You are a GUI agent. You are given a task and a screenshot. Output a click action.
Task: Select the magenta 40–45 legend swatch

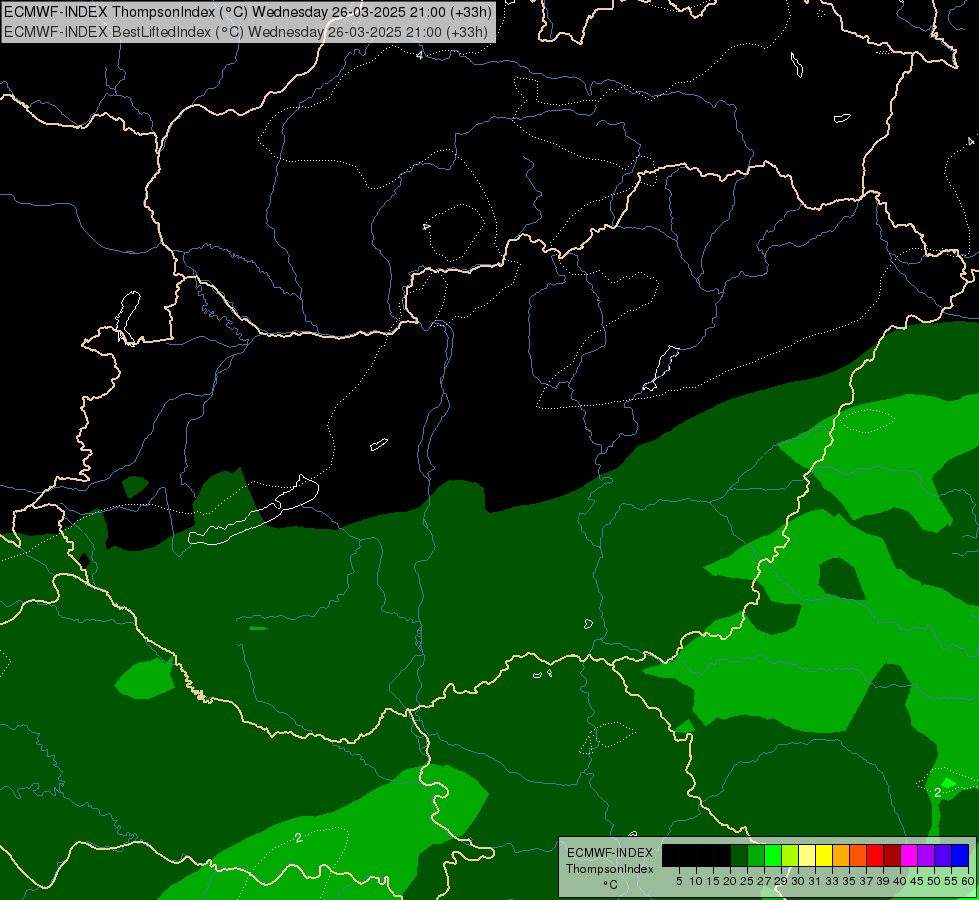click(909, 855)
